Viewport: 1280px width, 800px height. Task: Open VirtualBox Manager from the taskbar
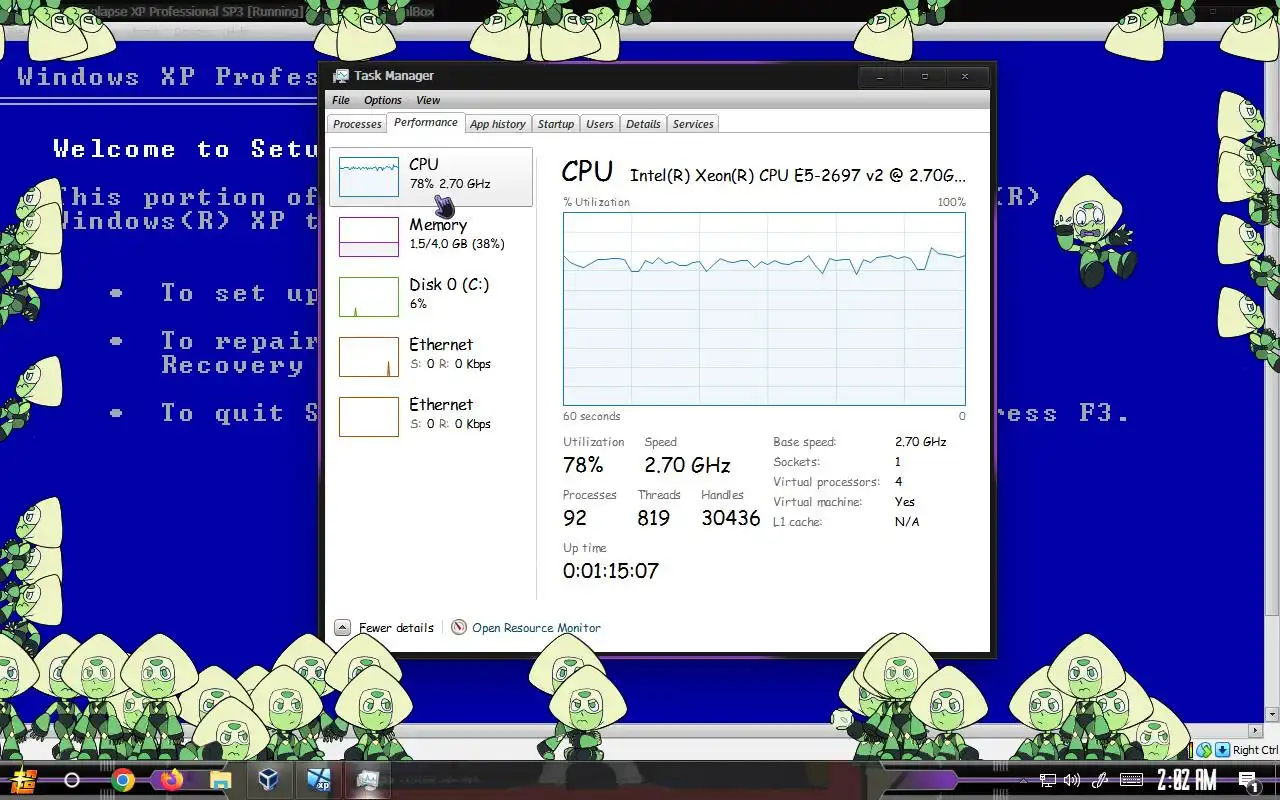[x=269, y=780]
